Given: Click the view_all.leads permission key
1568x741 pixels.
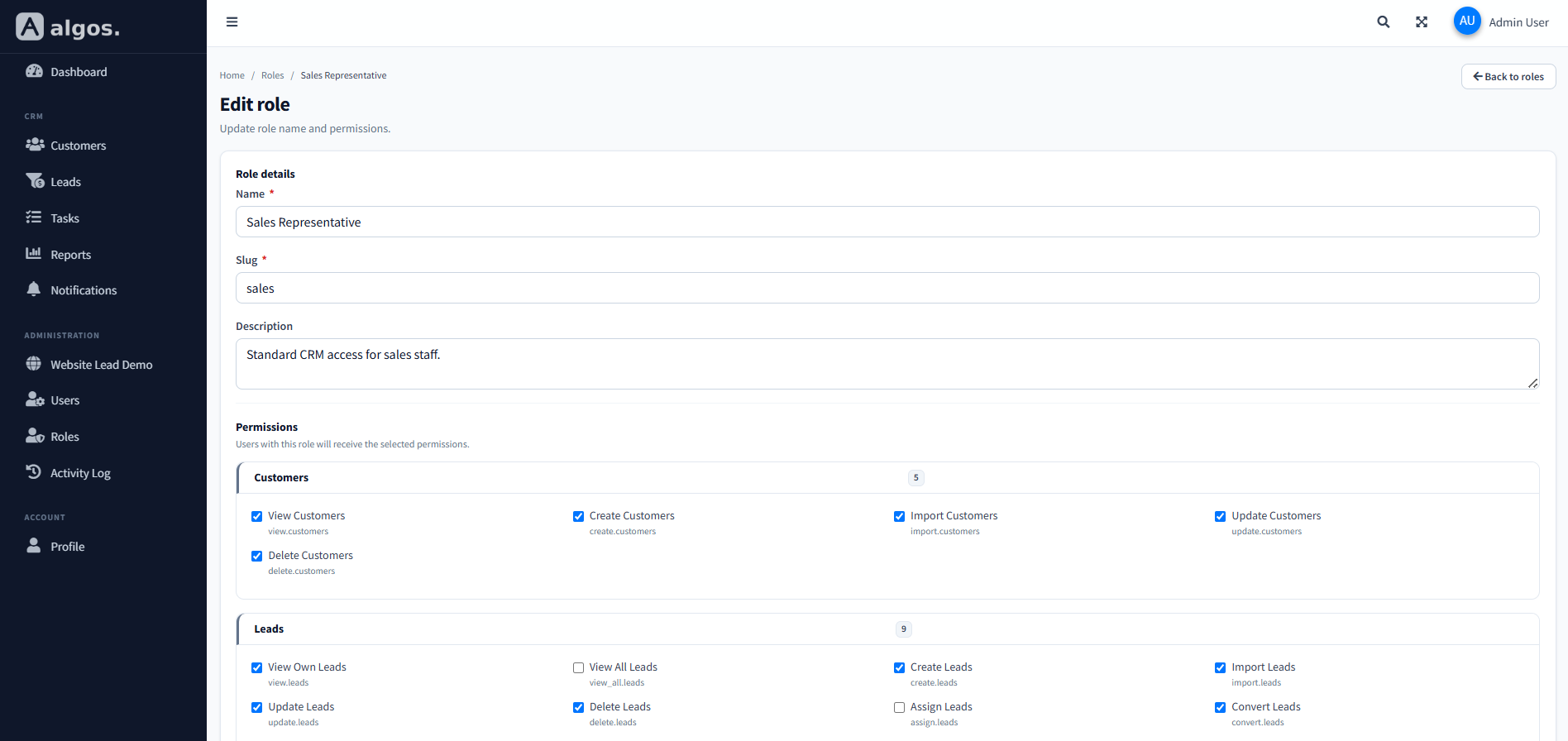Looking at the screenshot, I should coord(617,683).
